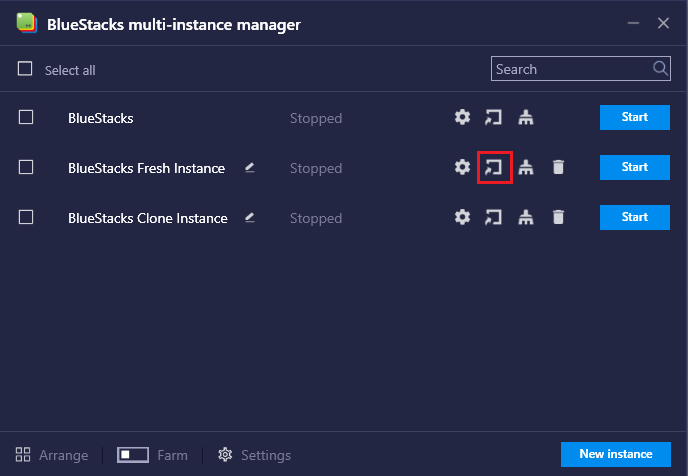Open the Arrange instances option

tap(52, 455)
